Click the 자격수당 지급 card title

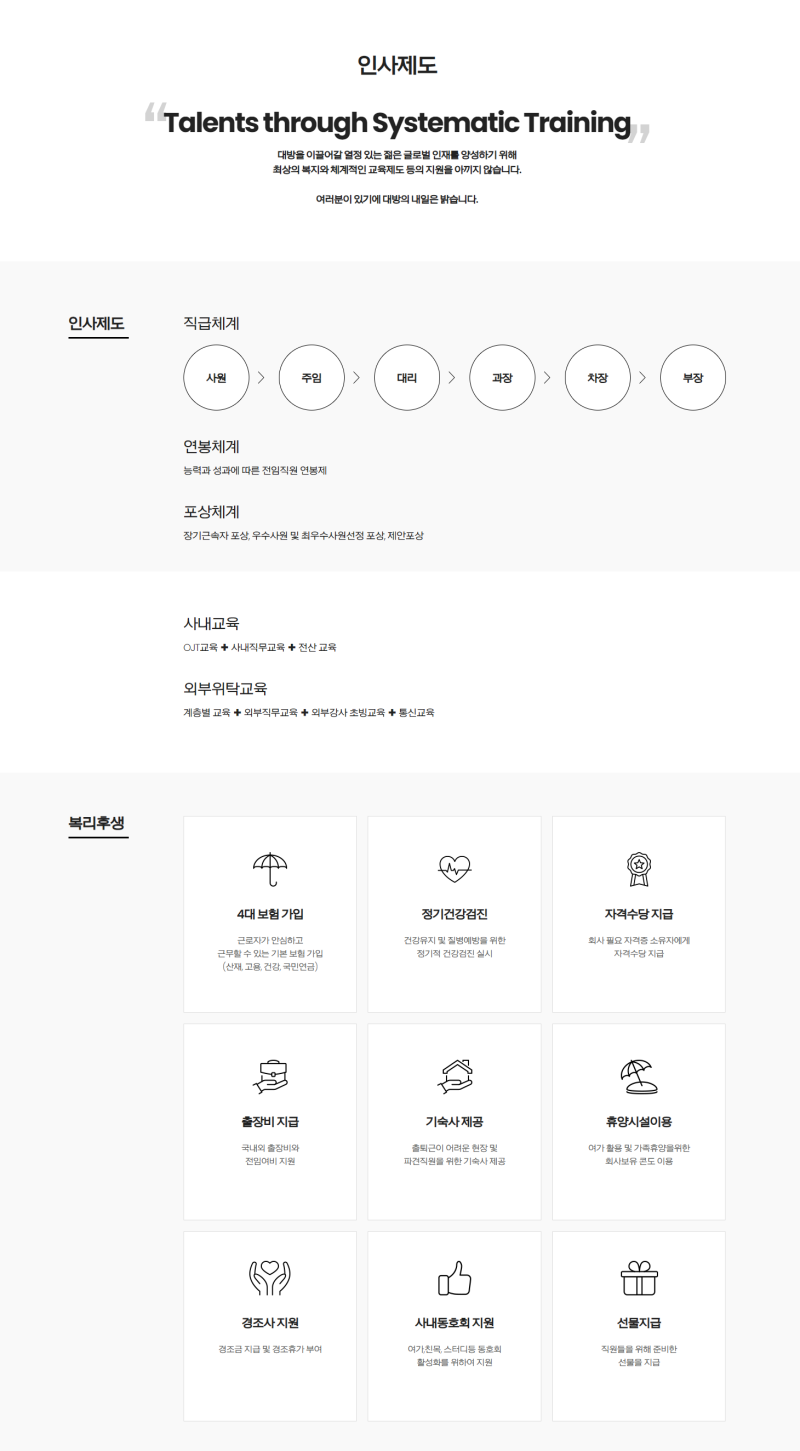[x=638, y=914]
